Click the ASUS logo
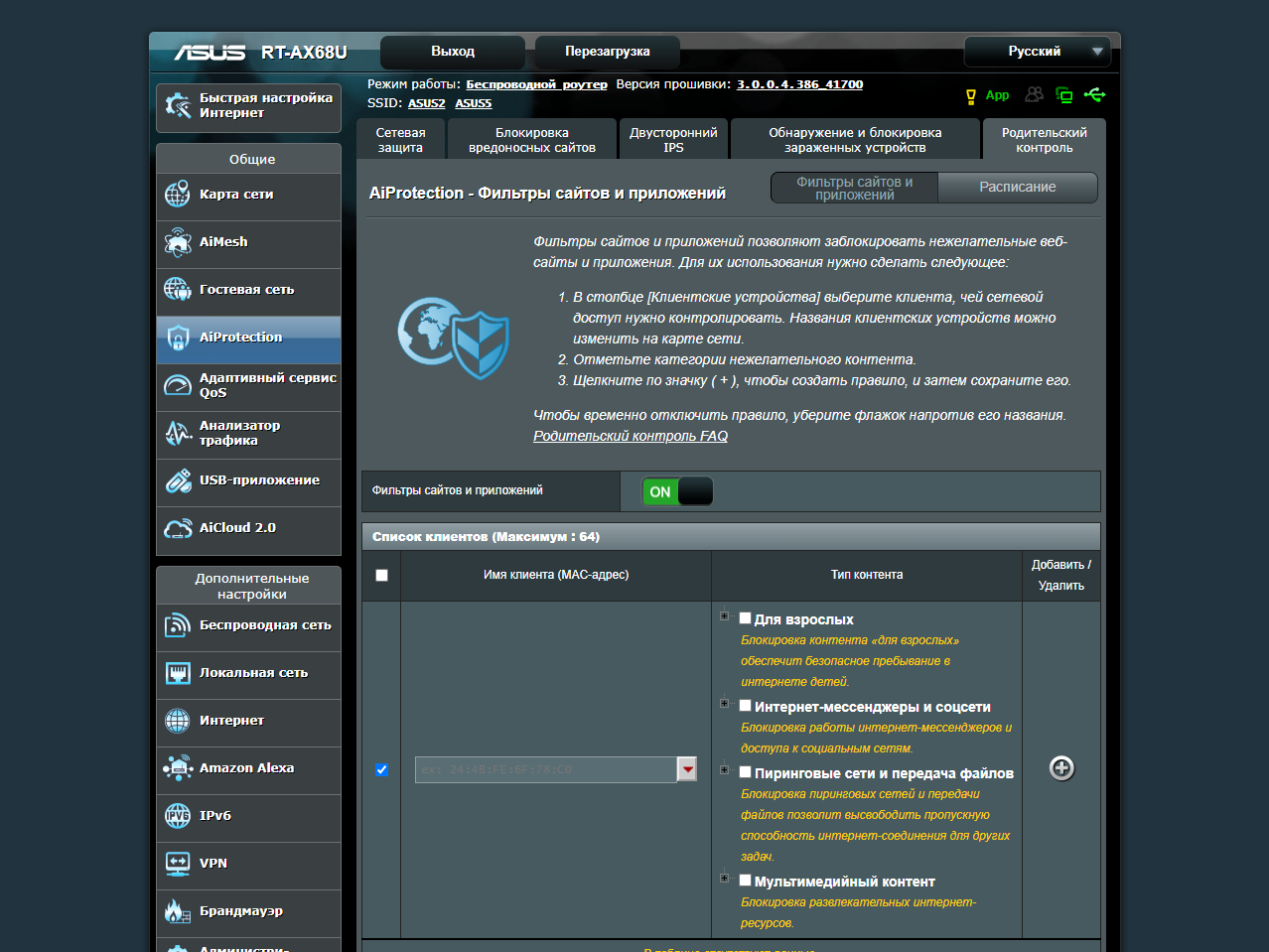Viewport: 1269px width, 952px height. [210, 52]
